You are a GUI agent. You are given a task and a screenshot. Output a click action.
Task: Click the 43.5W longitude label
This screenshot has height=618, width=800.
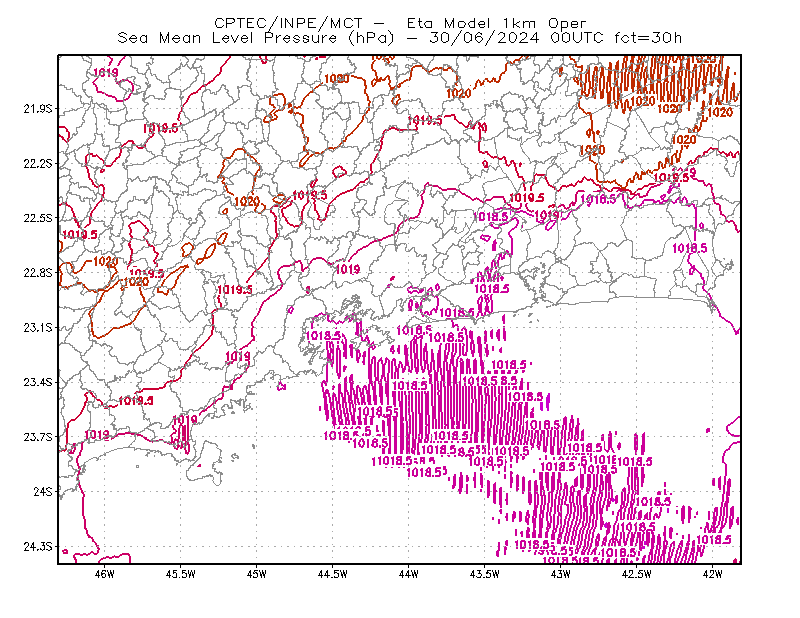point(485,574)
